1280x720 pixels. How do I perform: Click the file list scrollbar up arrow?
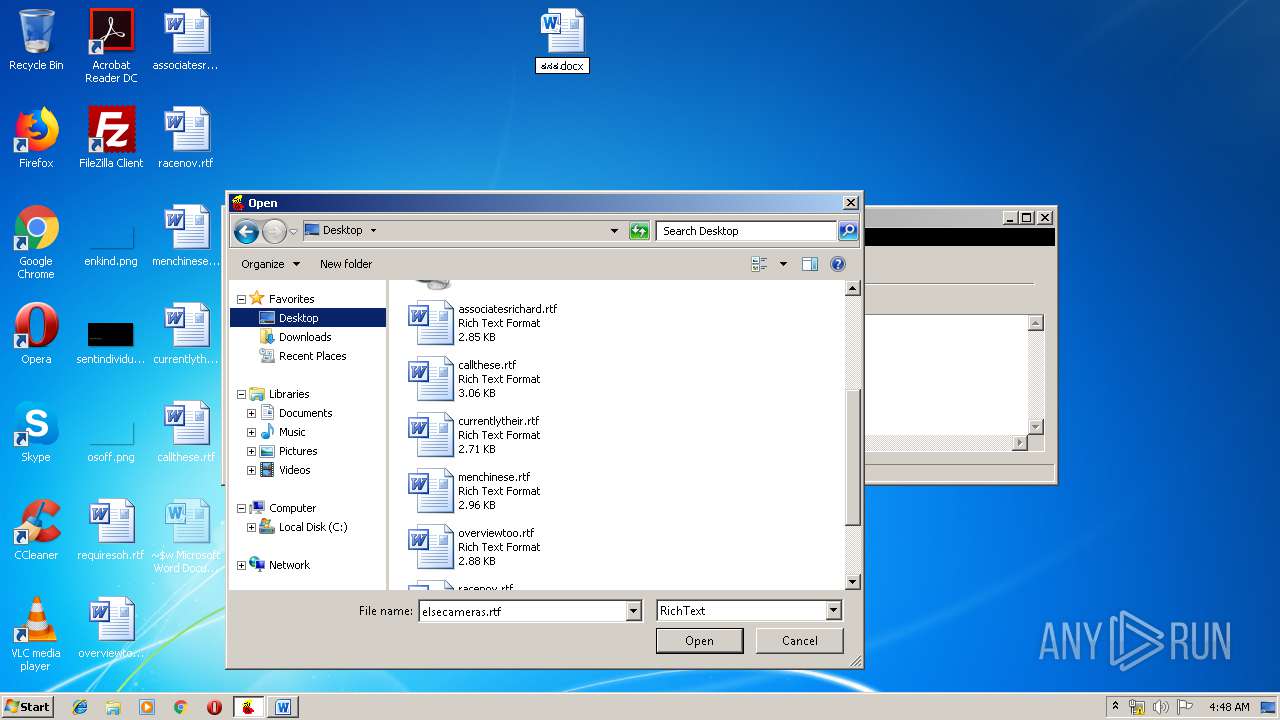click(853, 288)
